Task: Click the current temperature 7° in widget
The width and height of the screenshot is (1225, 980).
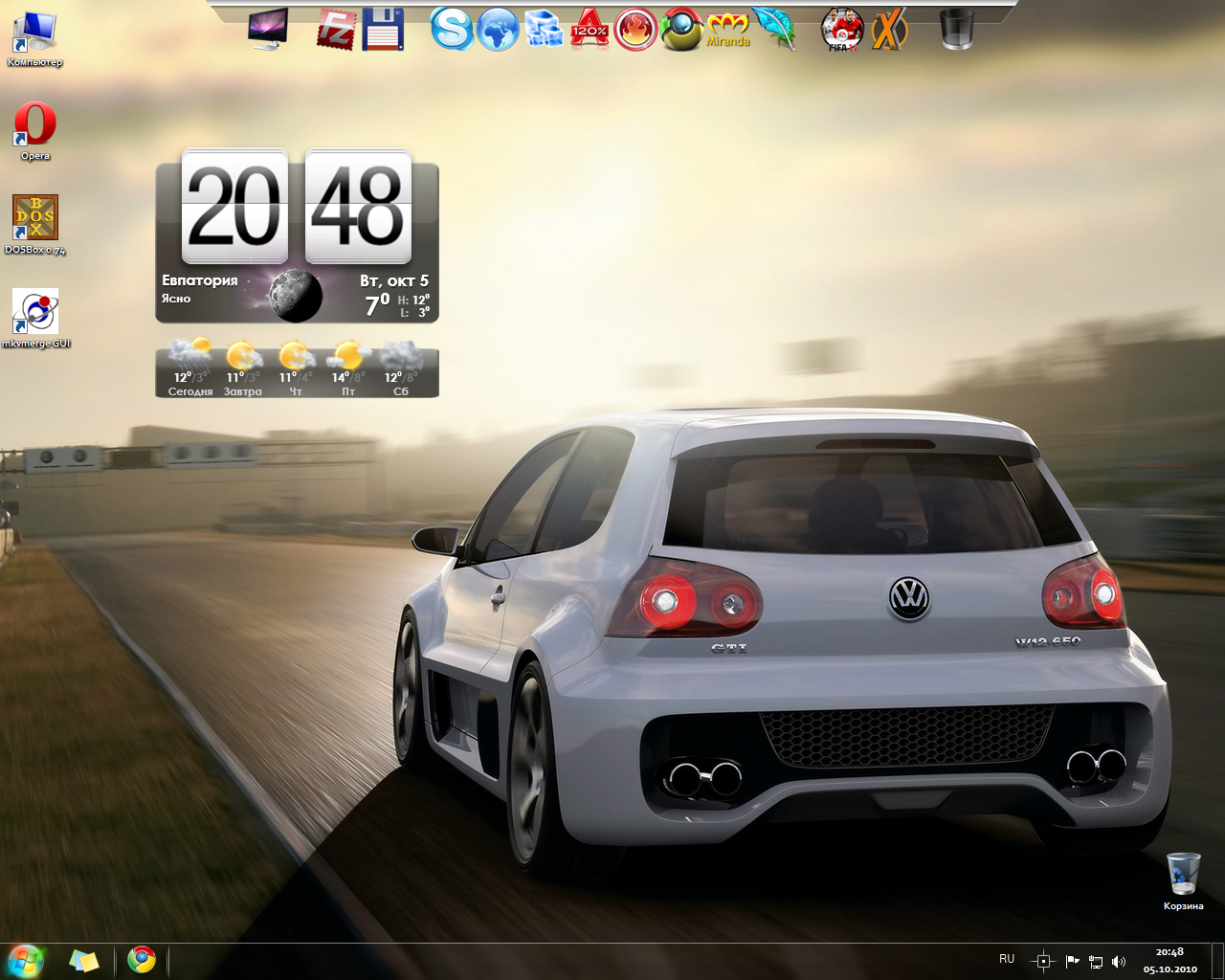Action: click(x=377, y=304)
